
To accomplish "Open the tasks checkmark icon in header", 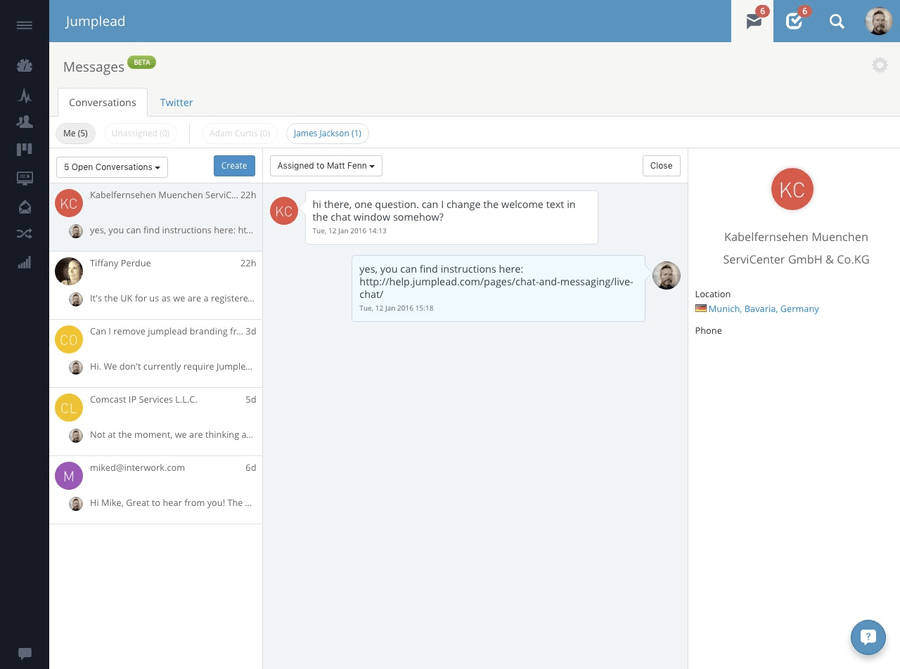I will point(794,21).
